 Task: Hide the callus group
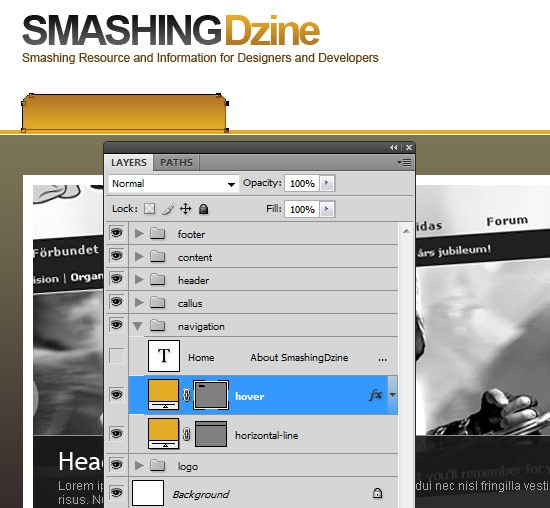click(x=116, y=302)
